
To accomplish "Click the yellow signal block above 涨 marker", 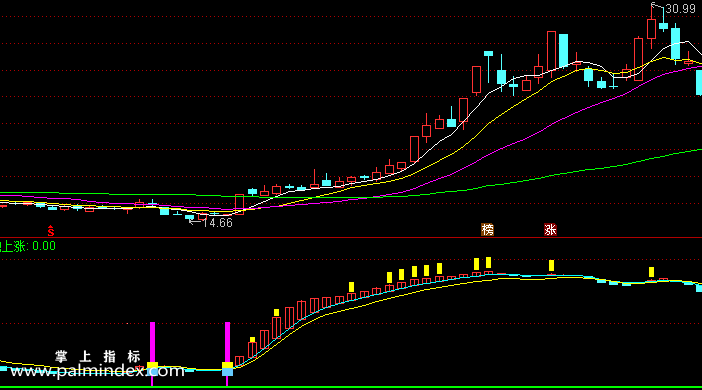I will pos(551,266).
